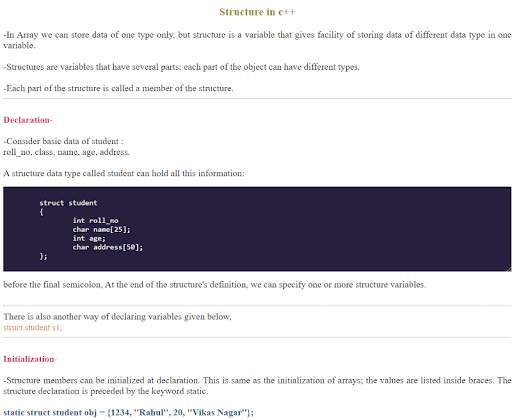The width and height of the screenshot is (512, 420).
Task: Click the 'static struct student obj' initialization line
Action: [x=128, y=412]
